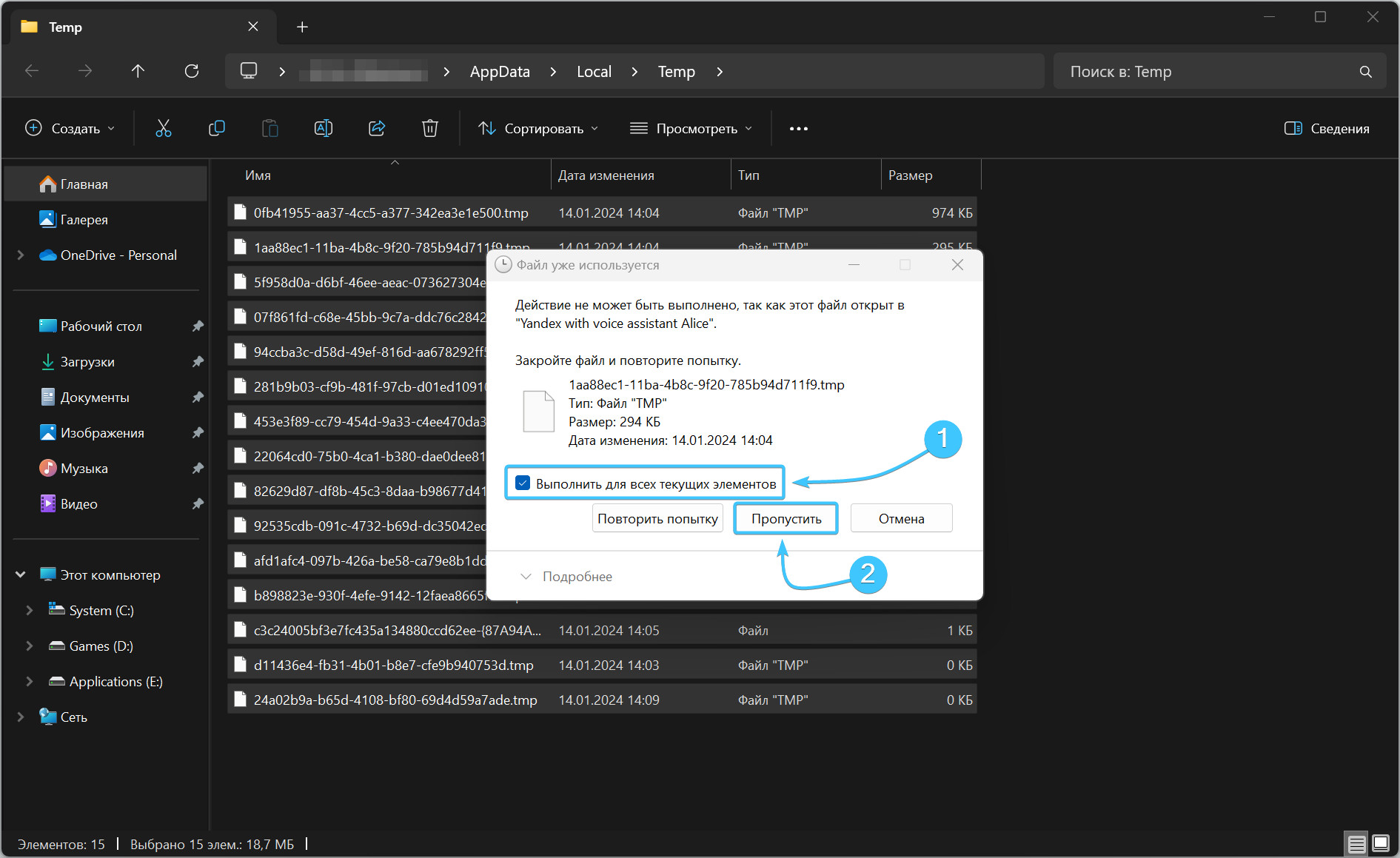The width and height of the screenshot is (1400, 858).
Task: Click the Rename icon in toolbar
Action: click(x=324, y=129)
